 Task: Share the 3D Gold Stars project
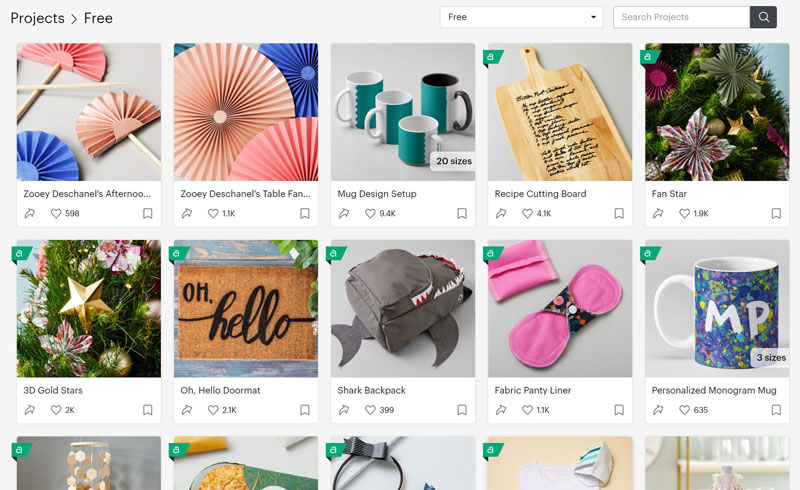[x=30, y=410]
